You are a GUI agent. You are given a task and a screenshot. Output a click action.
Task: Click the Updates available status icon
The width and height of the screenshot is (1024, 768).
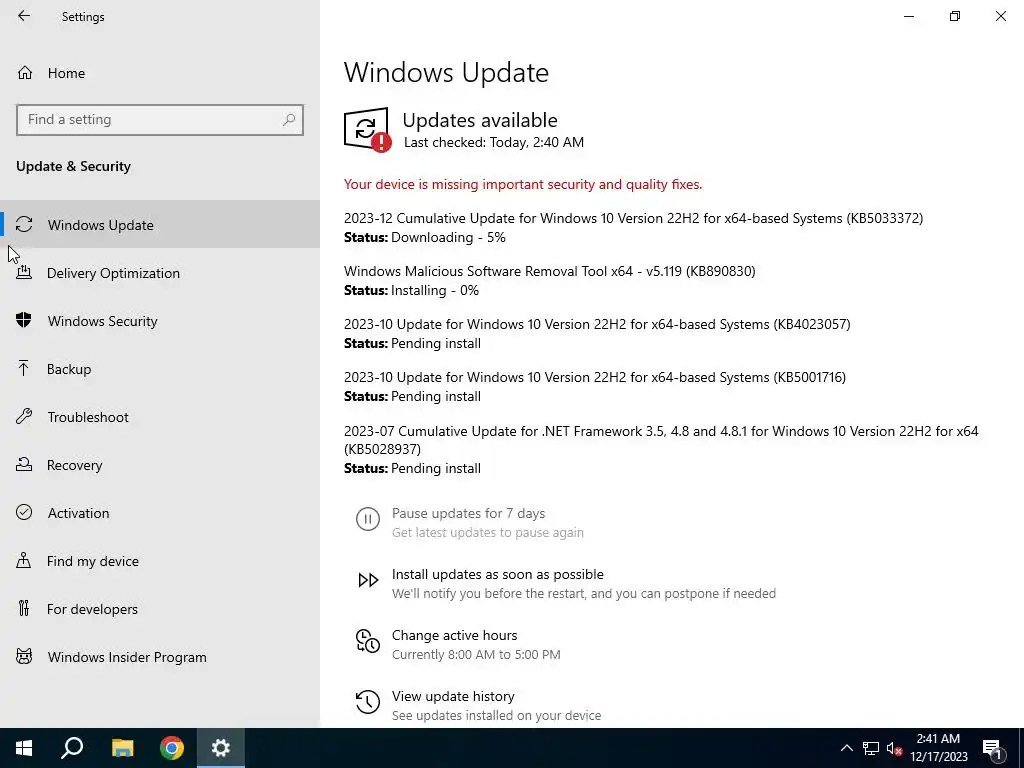click(368, 129)
